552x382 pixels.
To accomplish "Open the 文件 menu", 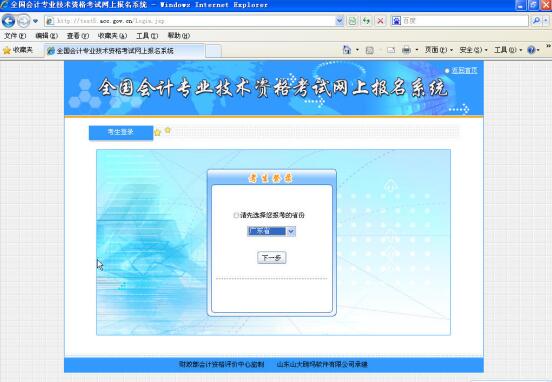I will [x=15, y=36].
